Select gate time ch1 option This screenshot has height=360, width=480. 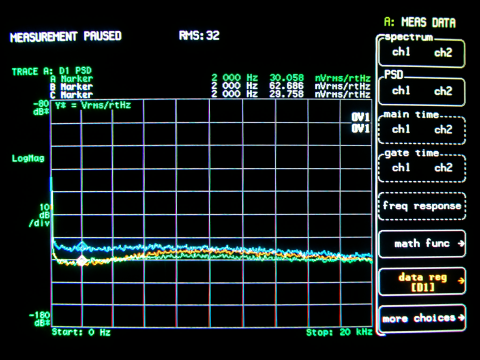point(401,167)
